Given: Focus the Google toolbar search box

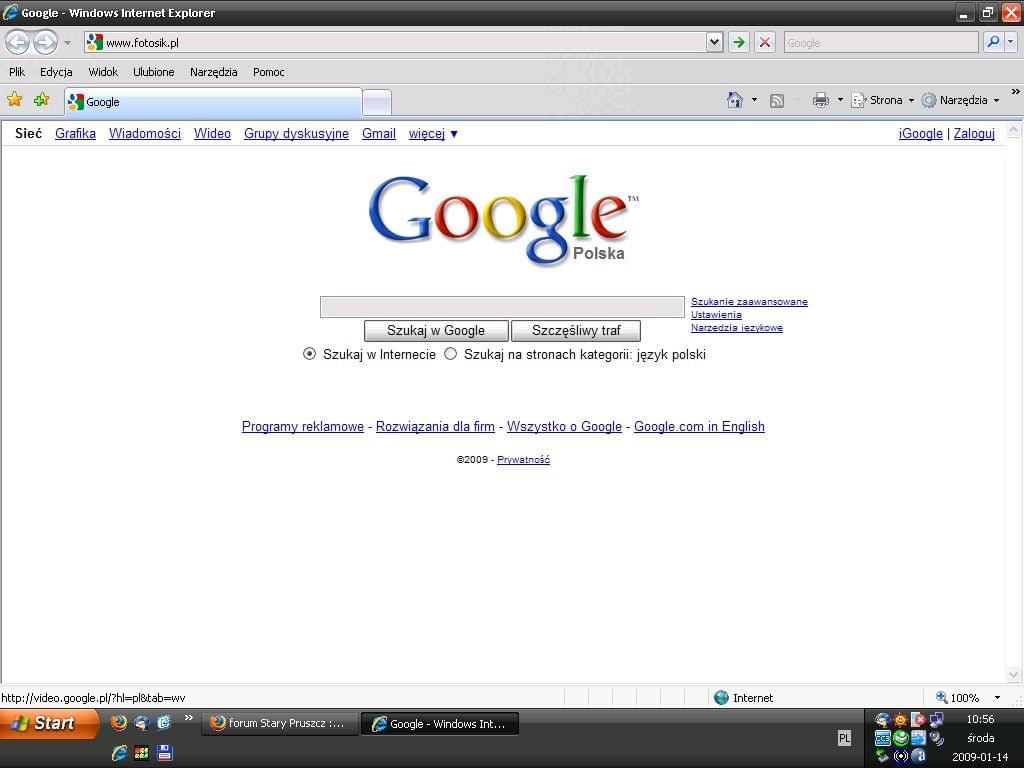Looking at the screenshot, I should [x=881, y=42].
